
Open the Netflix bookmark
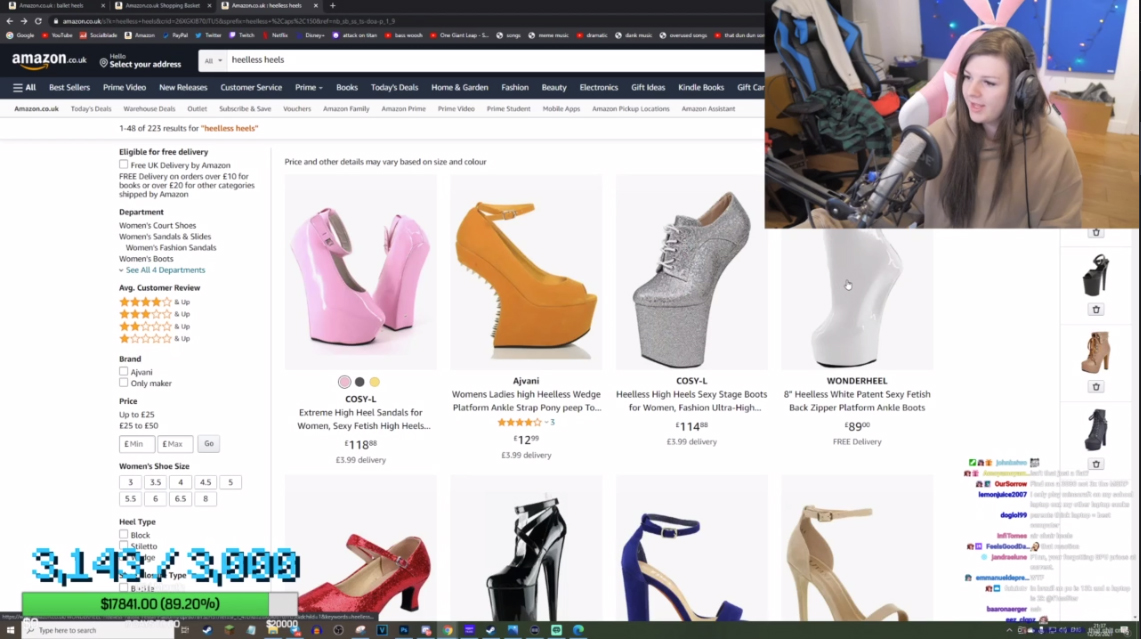(275, 35)
